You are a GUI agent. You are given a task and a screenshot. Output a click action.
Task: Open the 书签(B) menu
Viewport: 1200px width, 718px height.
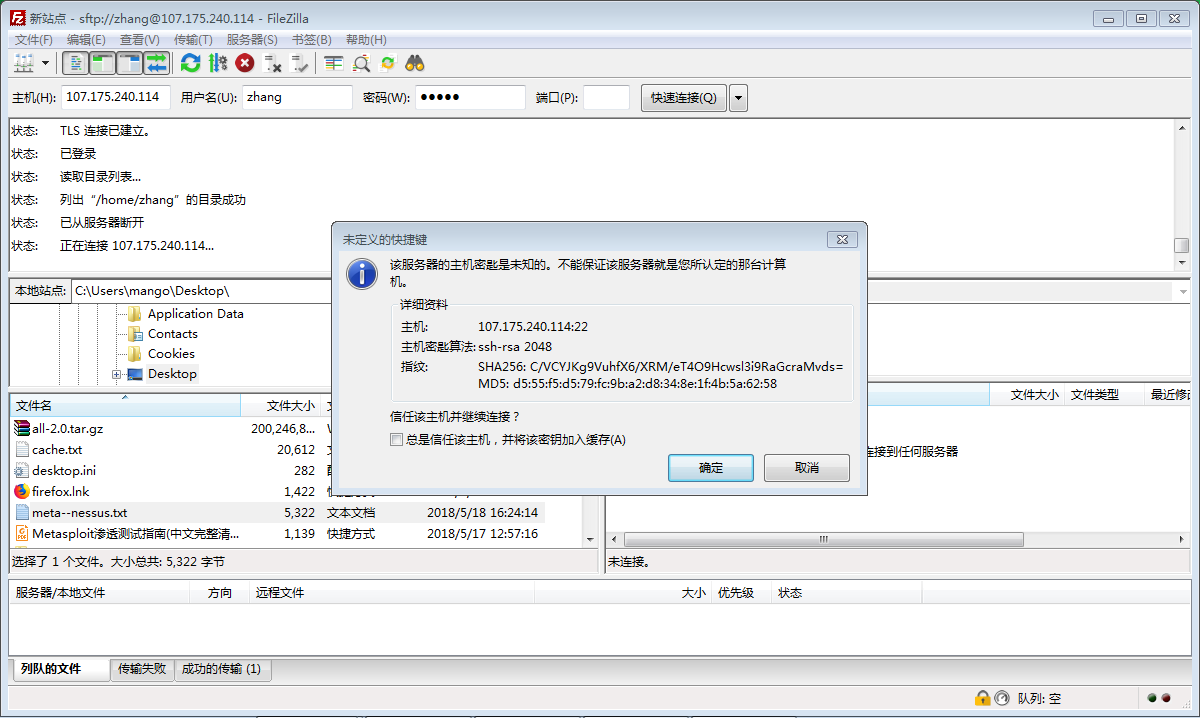point(311,39)
